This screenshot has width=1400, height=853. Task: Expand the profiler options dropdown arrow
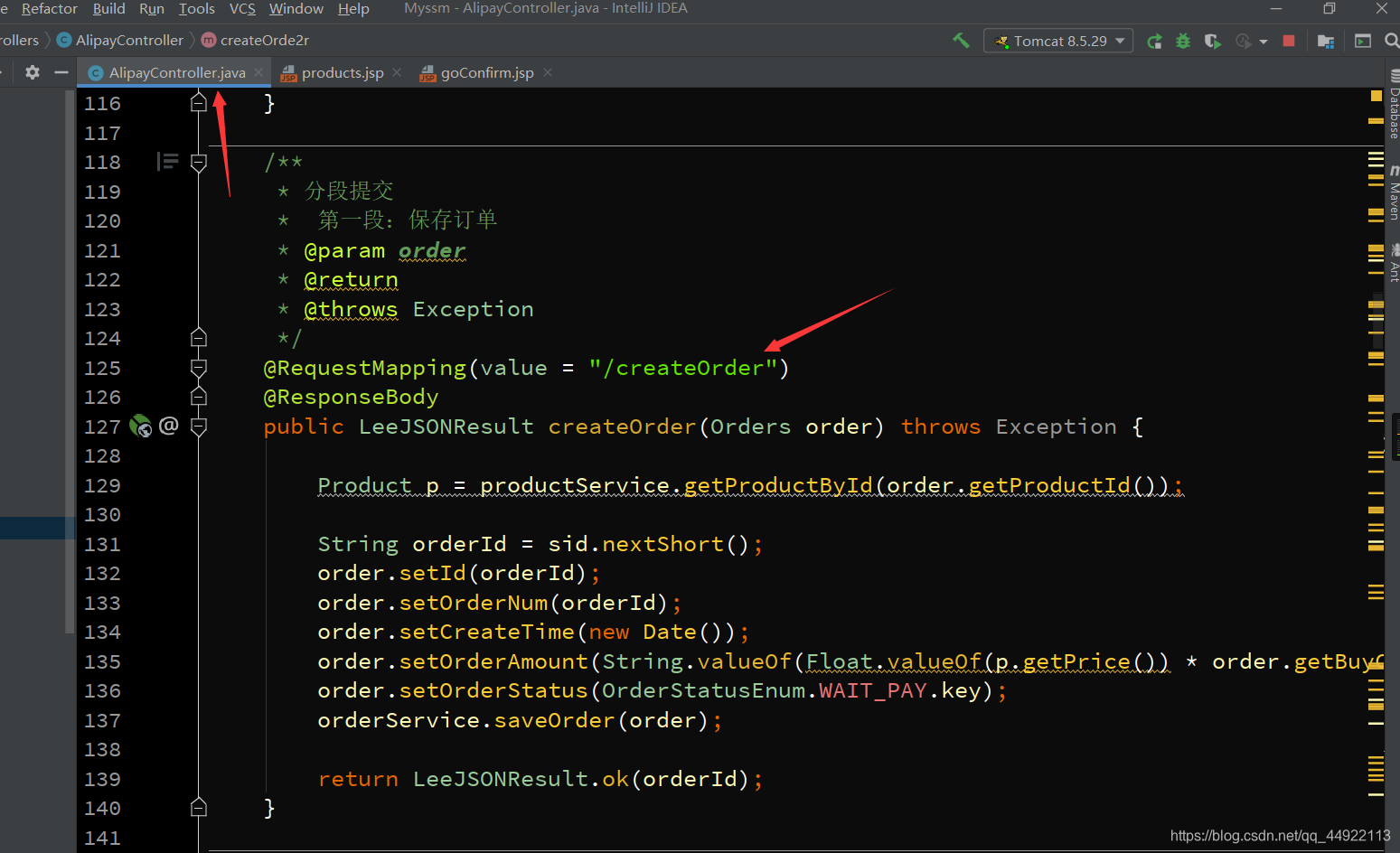pos(1264,42)
